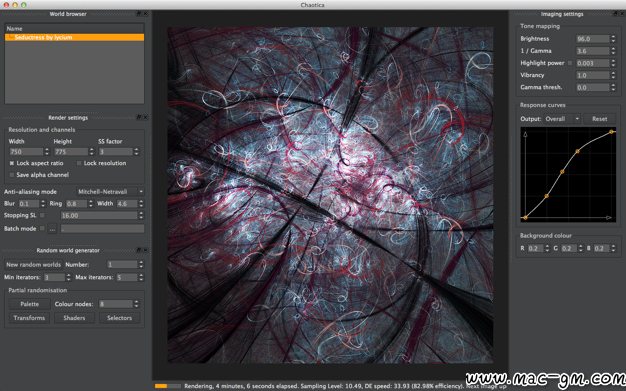Close the Imaging settings panel
626x391 pixels.
[622, 14]
